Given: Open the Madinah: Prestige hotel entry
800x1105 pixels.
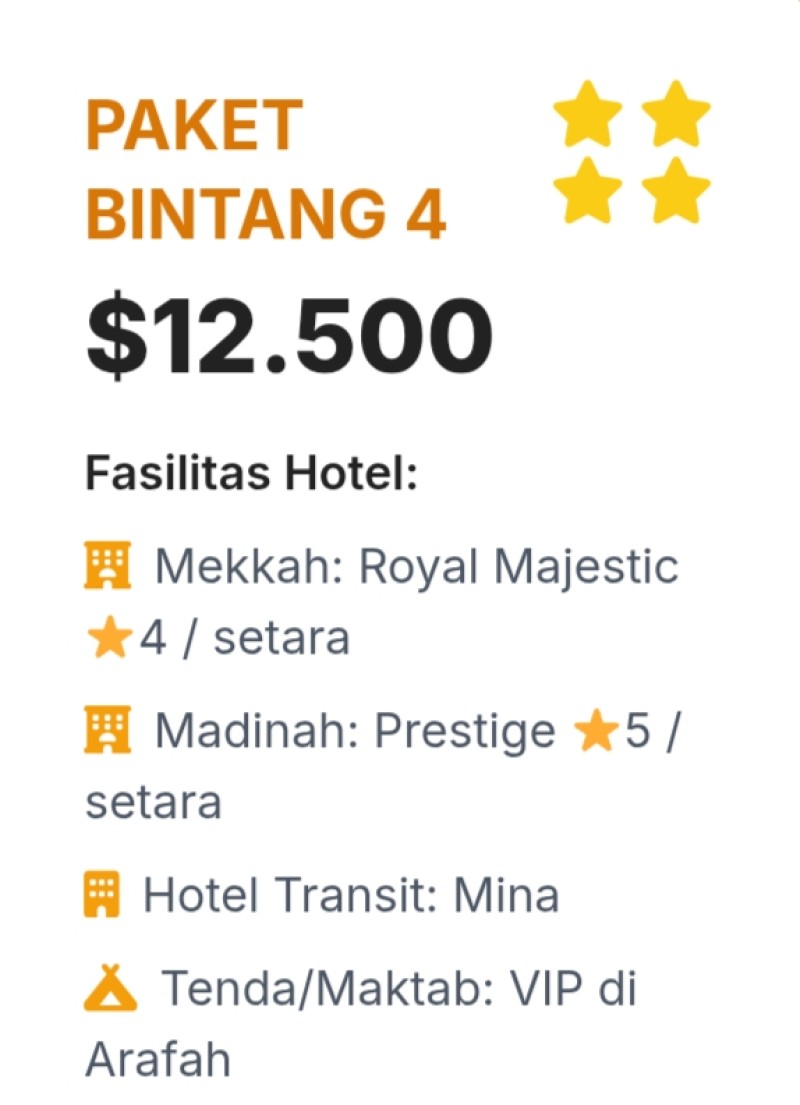Looking at the screenshot, I should 355,732.
